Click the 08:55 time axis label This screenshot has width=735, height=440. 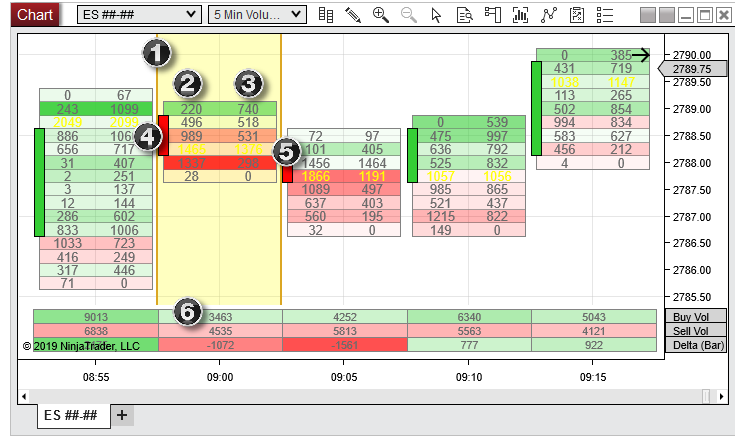[x=96, y=377]
